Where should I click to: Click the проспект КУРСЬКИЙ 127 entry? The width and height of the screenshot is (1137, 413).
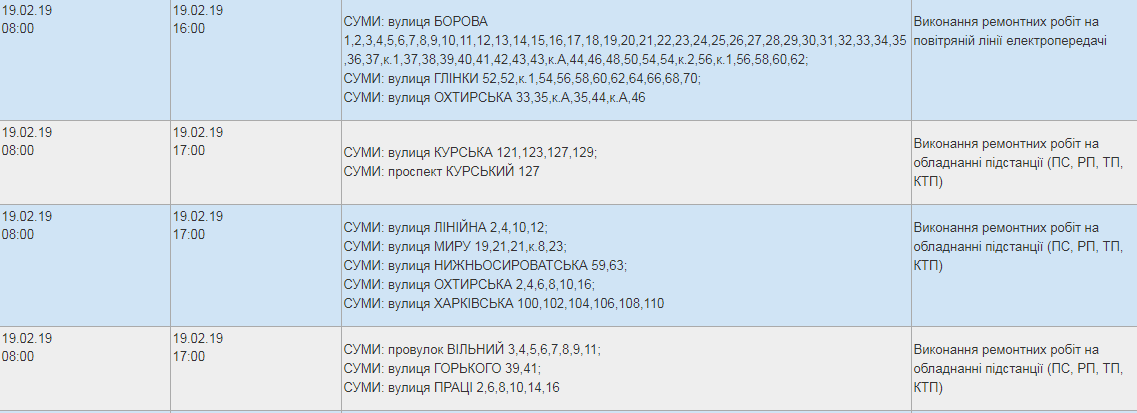tap(442, 172)
